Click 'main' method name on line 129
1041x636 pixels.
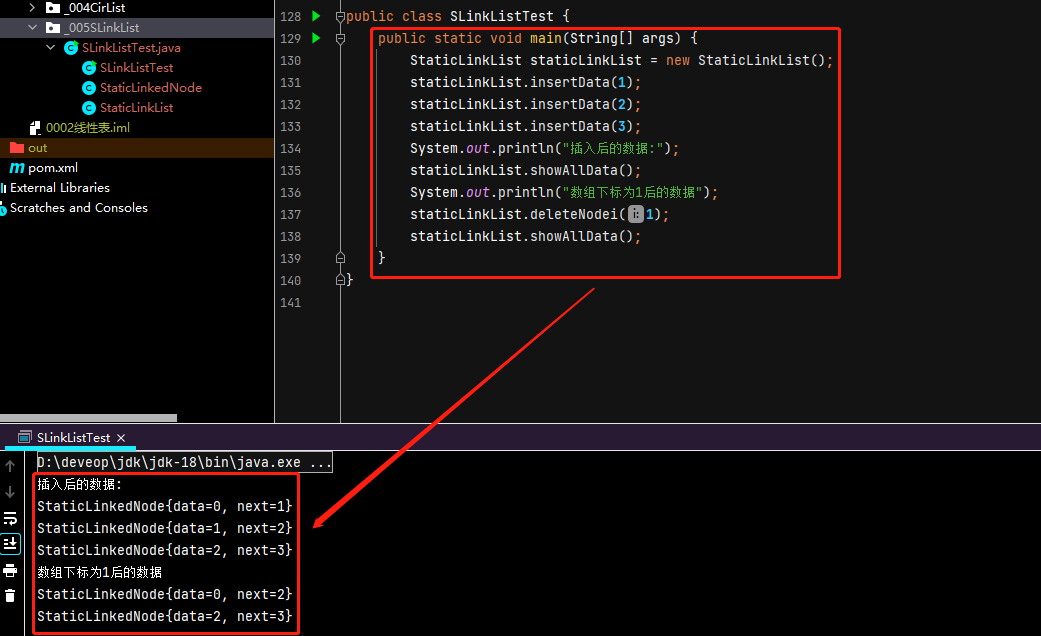pyautogui.click(x=545, y=39)
